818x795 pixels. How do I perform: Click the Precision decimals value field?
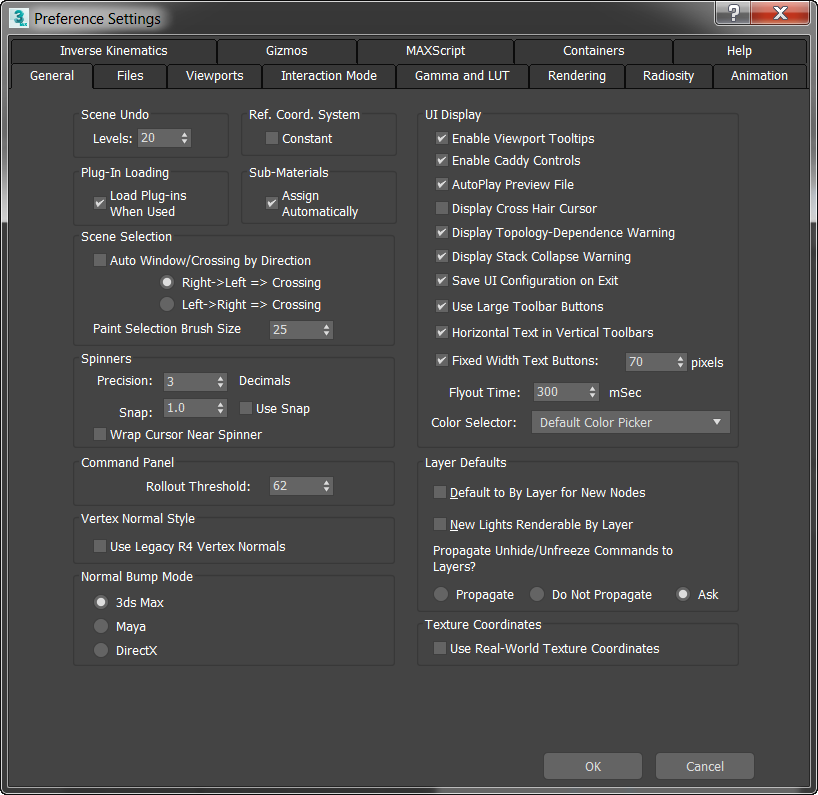click(x=190, y=382)
